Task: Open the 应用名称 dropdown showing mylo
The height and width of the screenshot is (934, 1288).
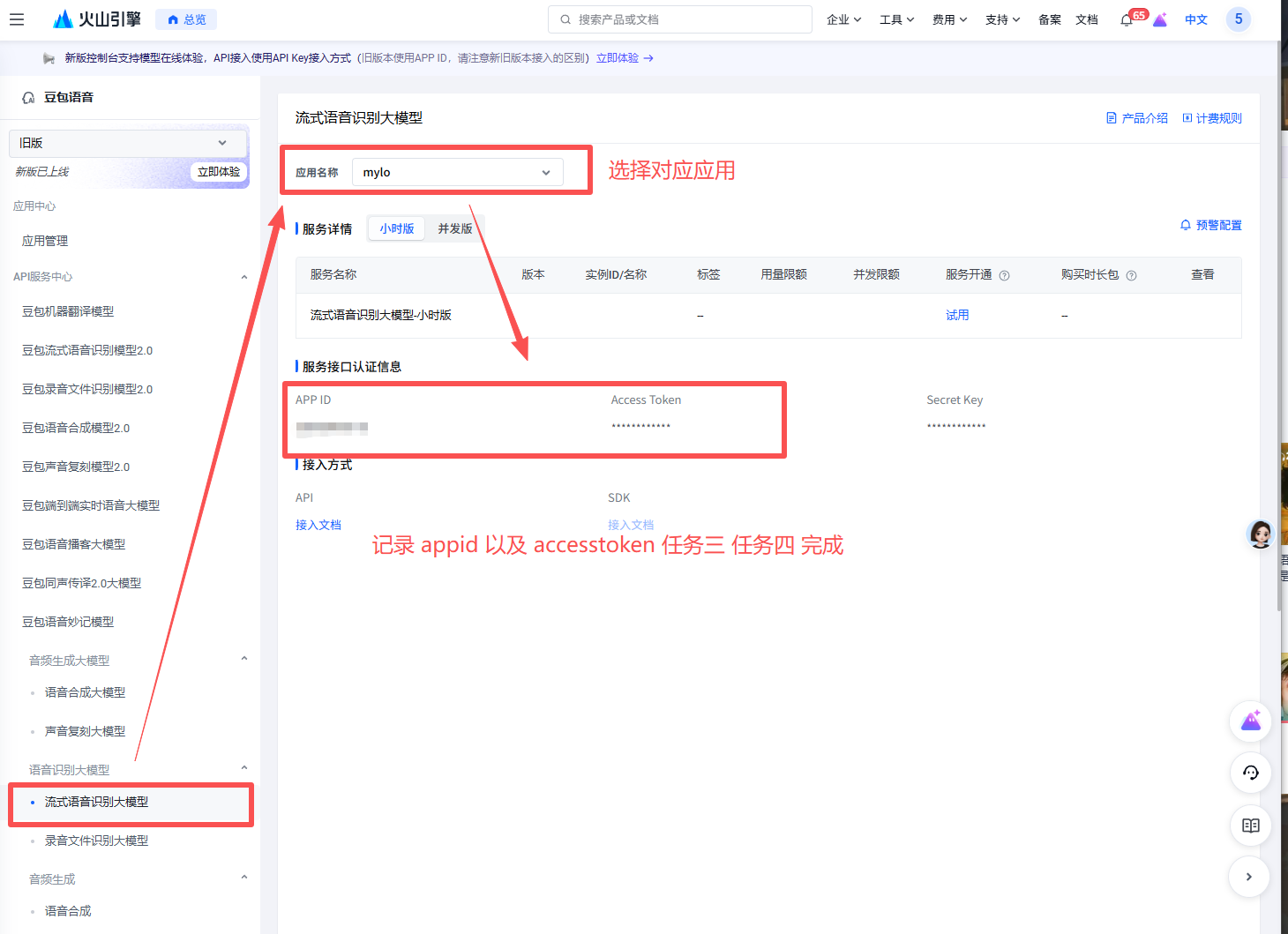Action: (458, 172)
